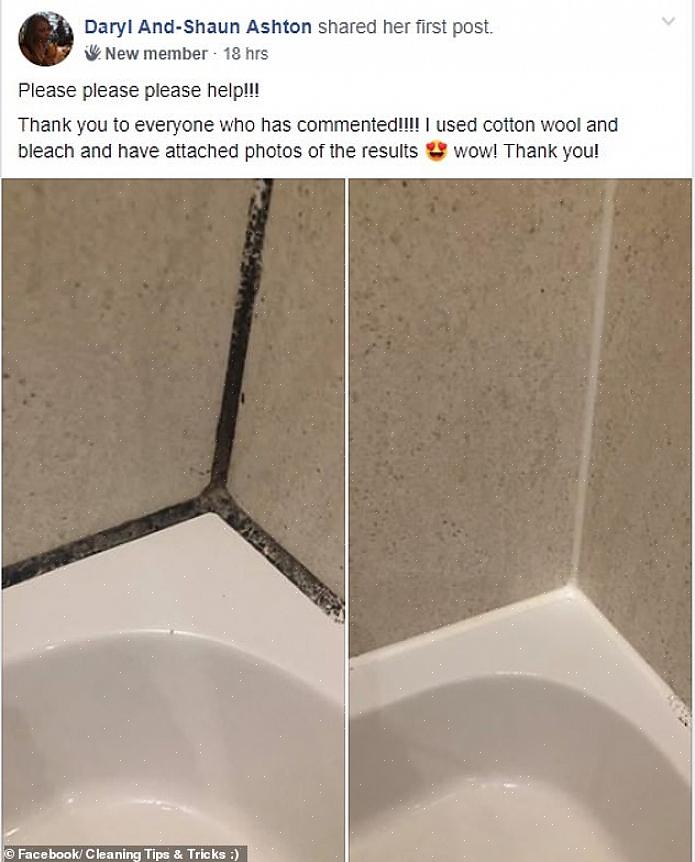The height and width of the screenshot is (862, 695).
Task: Click the heart-eyes emoji in the post
Action: point(436,151)
